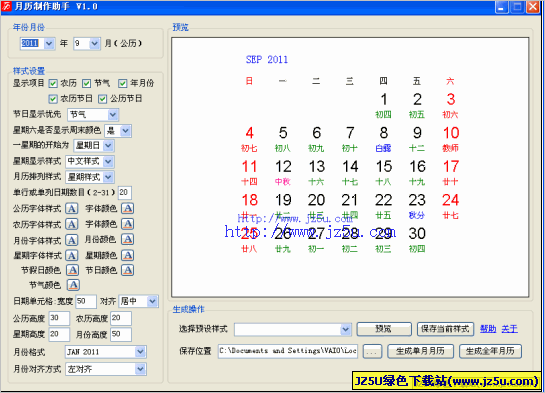The image size is (545, 393).
Task: Click the 预览 button
Action: [x=384, y=329]
